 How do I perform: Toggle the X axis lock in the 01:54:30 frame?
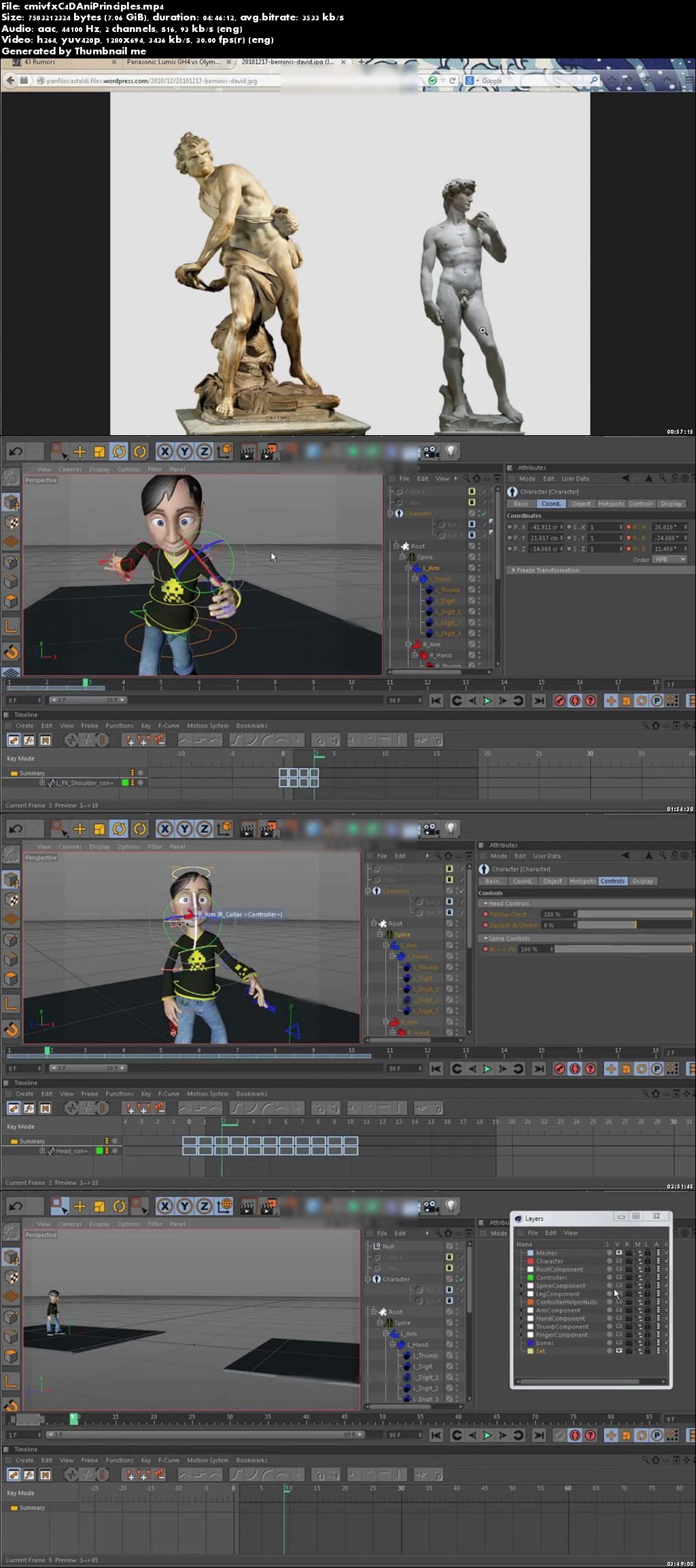(164, 451)
